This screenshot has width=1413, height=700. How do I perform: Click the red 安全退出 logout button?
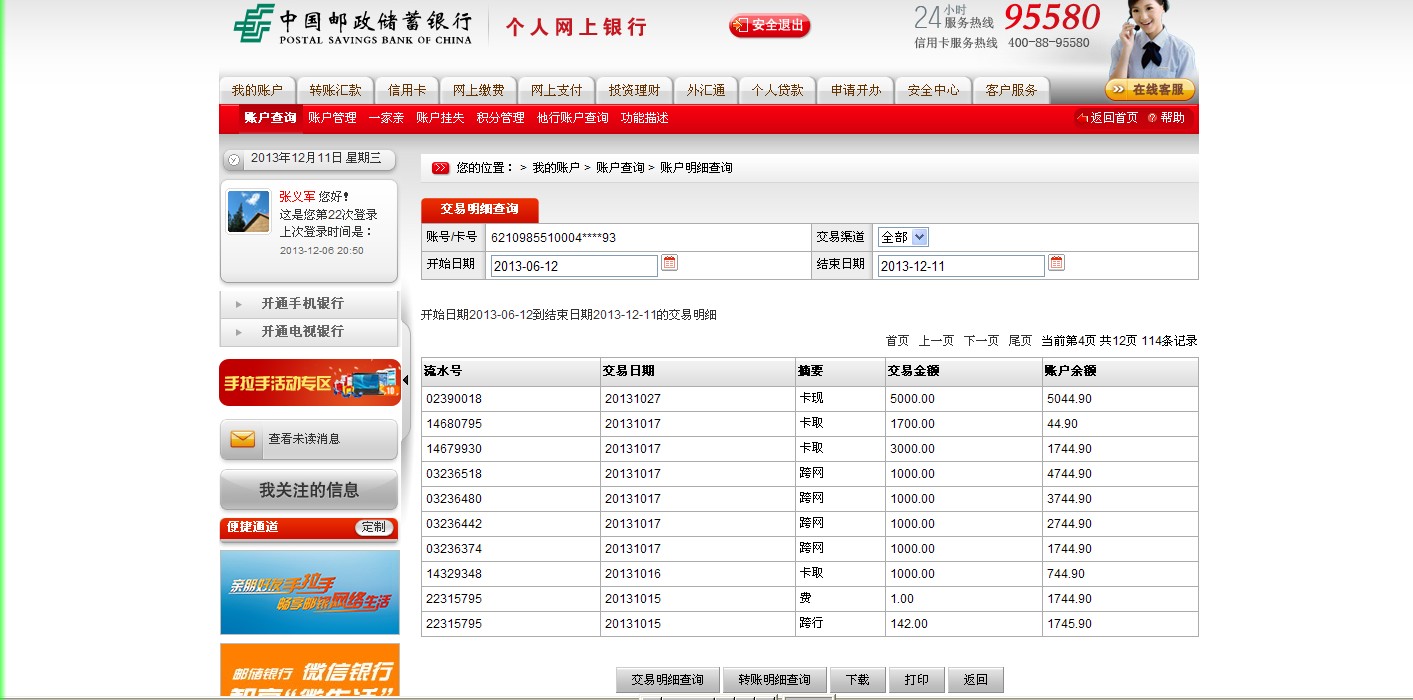tap(769, 26)
